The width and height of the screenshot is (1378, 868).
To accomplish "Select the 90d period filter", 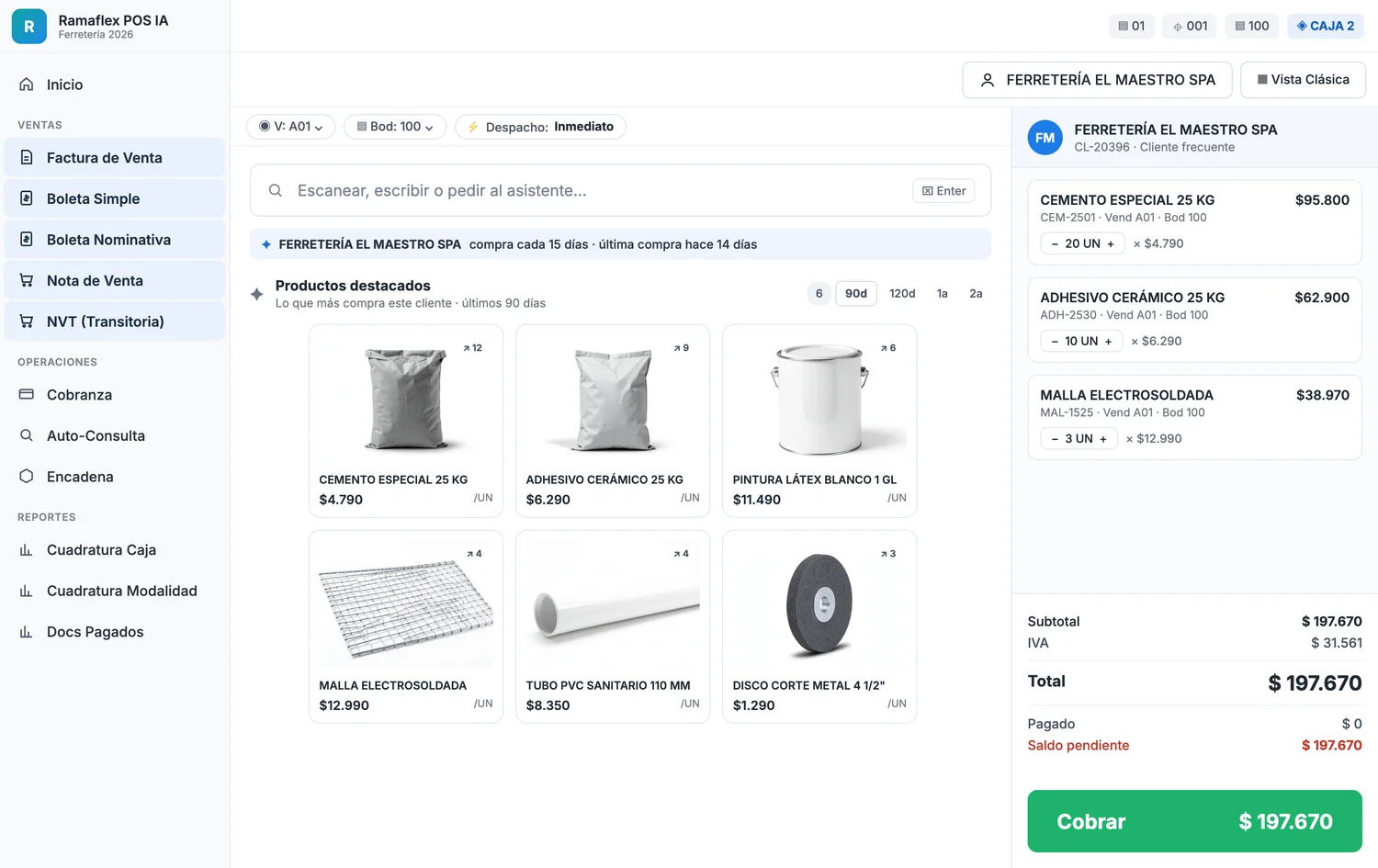I will click(856, 293).
